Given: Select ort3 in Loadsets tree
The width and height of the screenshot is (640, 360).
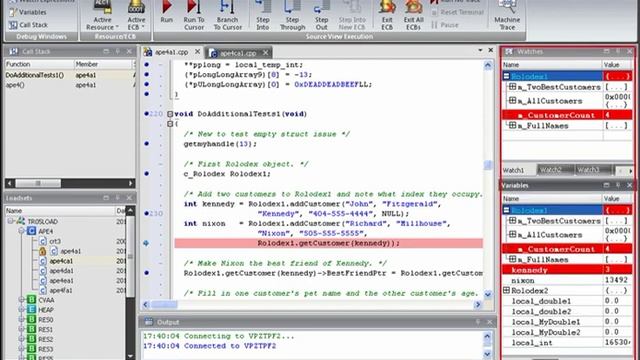Looking at the screenshot, I should click(55, 241).
